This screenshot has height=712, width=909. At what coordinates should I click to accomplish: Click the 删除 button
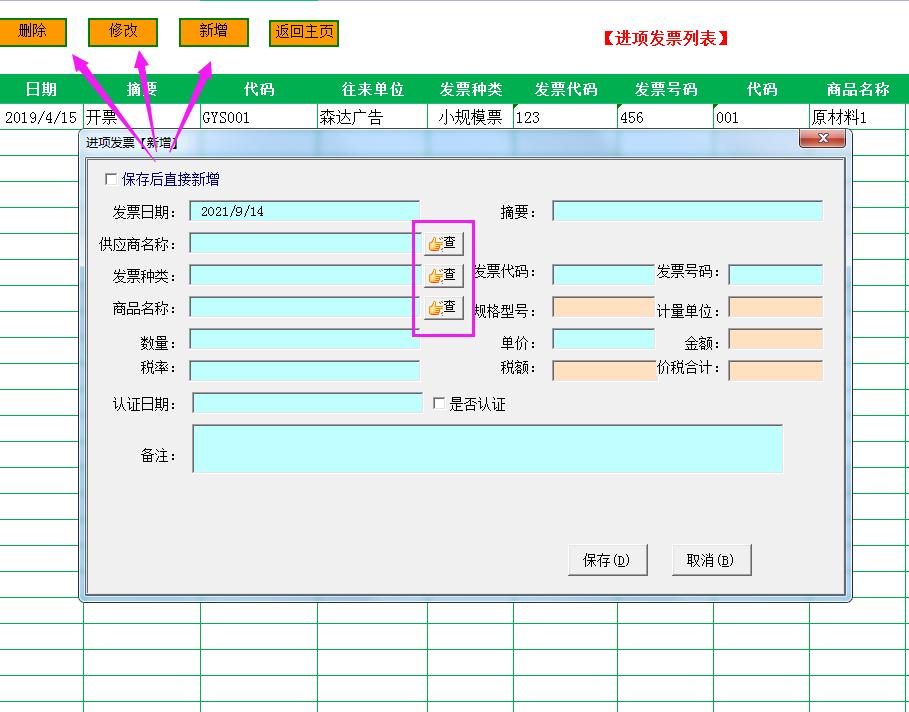pyautogui.click(x=33, y=32)
